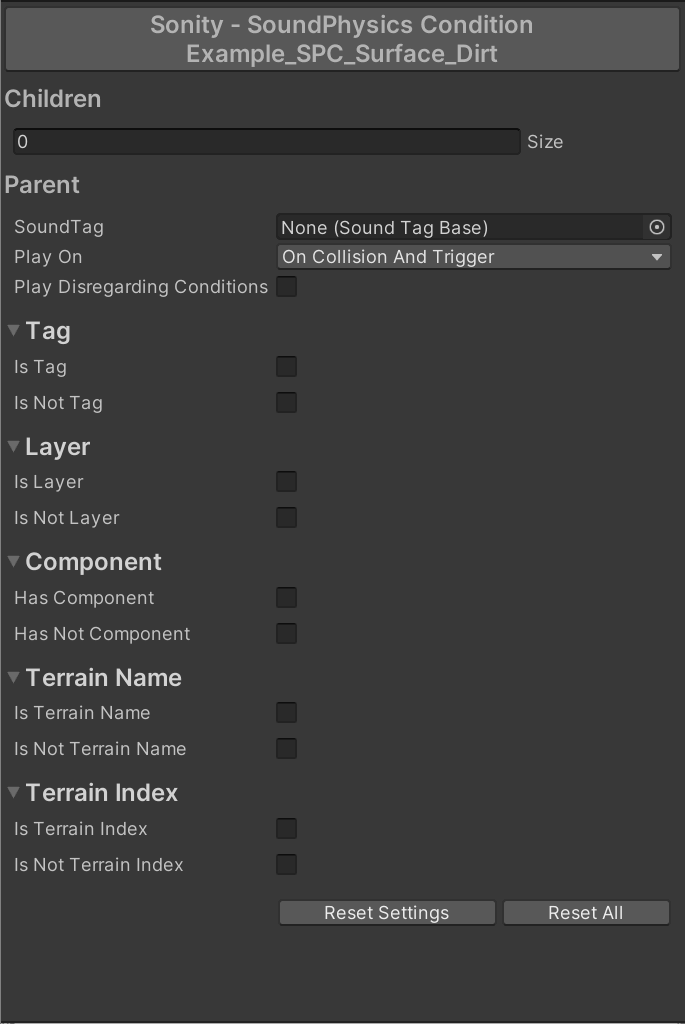This screenshot has width=685, height=1024.
Task: Open the Play On dropdown
Action: coord(473,257)
